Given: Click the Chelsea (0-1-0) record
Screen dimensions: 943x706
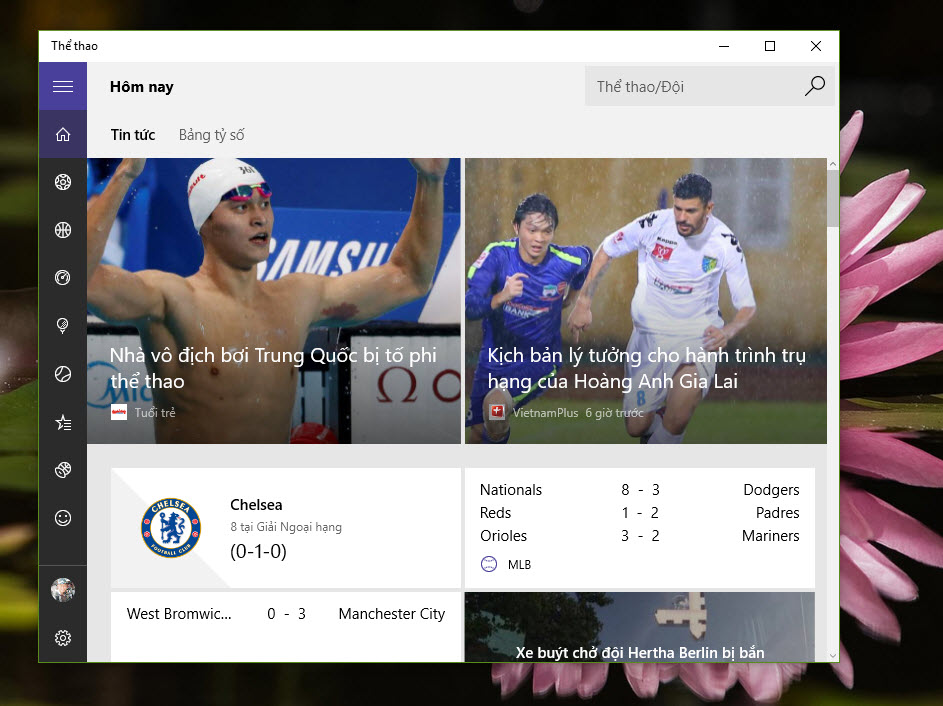Looking at the screenshot, I should (x=259, y=551).
